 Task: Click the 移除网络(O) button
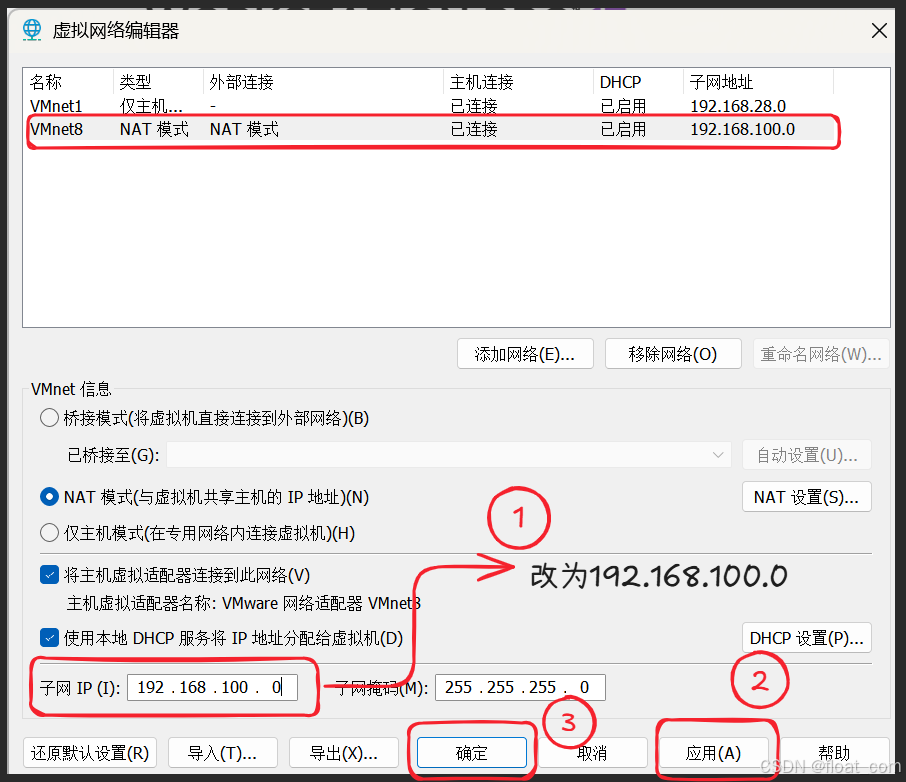point(673,354)
